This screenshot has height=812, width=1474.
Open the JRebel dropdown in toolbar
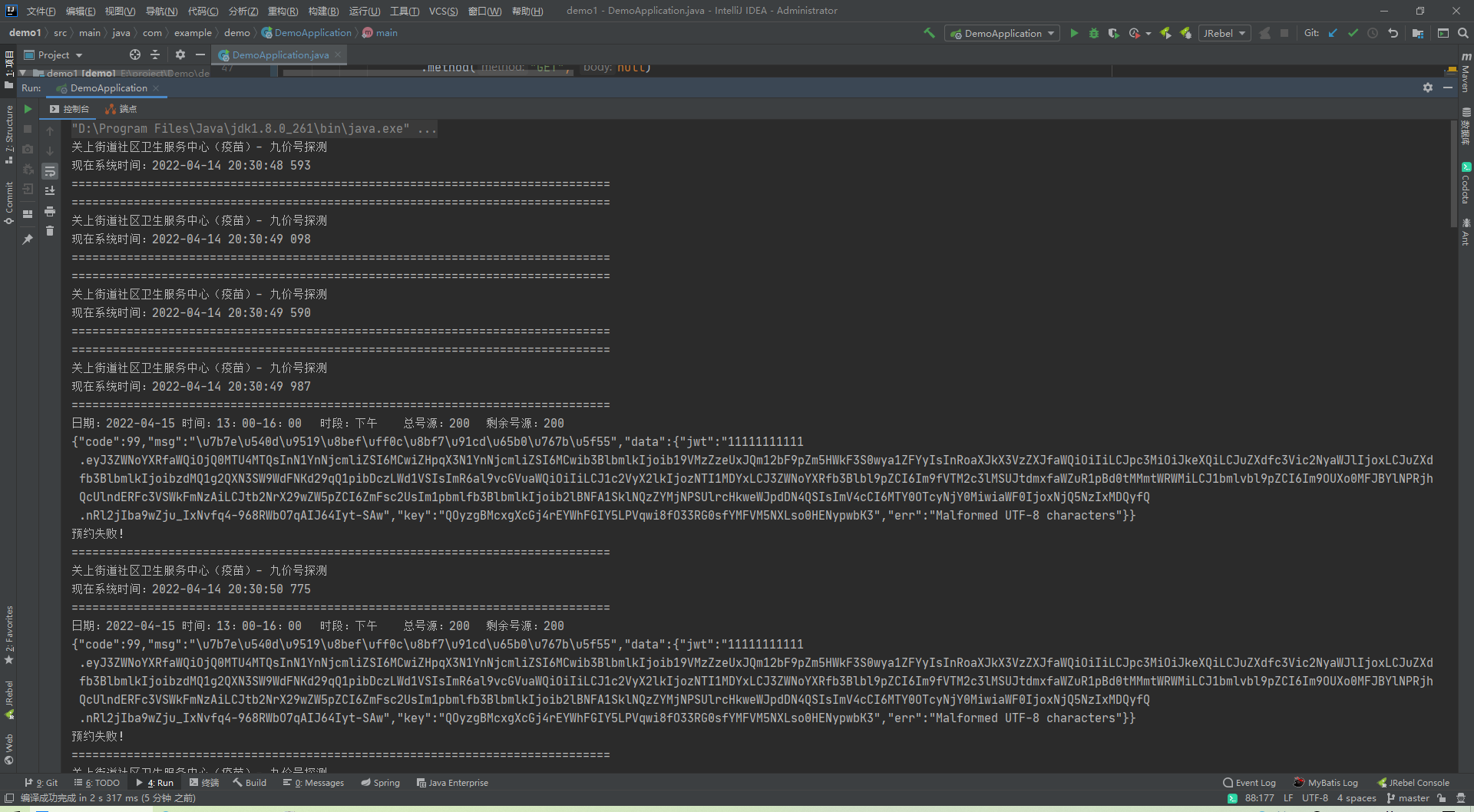(1224, 33)
